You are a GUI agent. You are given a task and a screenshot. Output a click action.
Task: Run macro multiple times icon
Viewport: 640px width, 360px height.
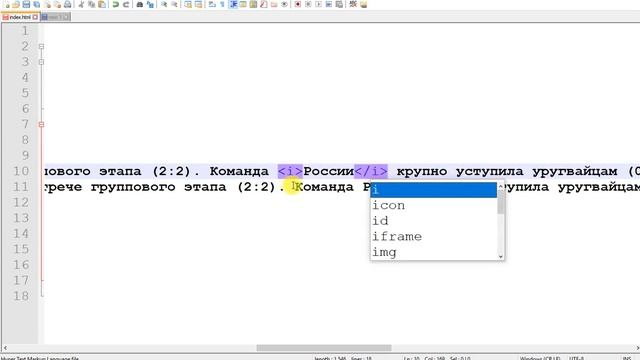click(329, 4)
